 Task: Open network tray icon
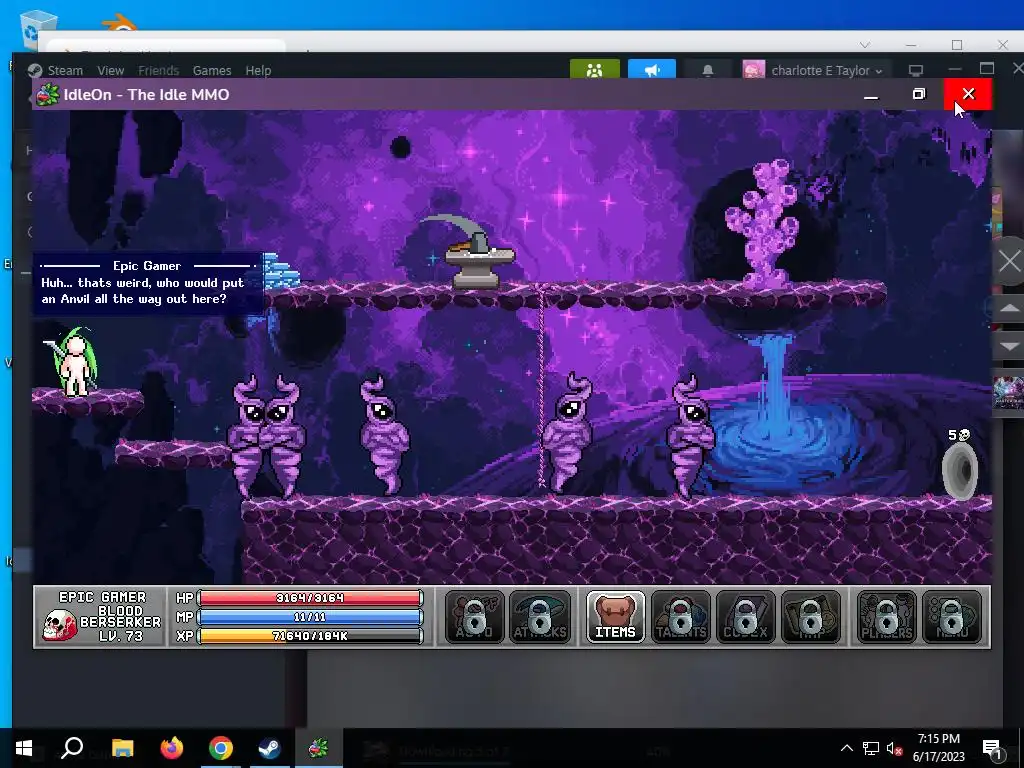[x=870, y=748]
